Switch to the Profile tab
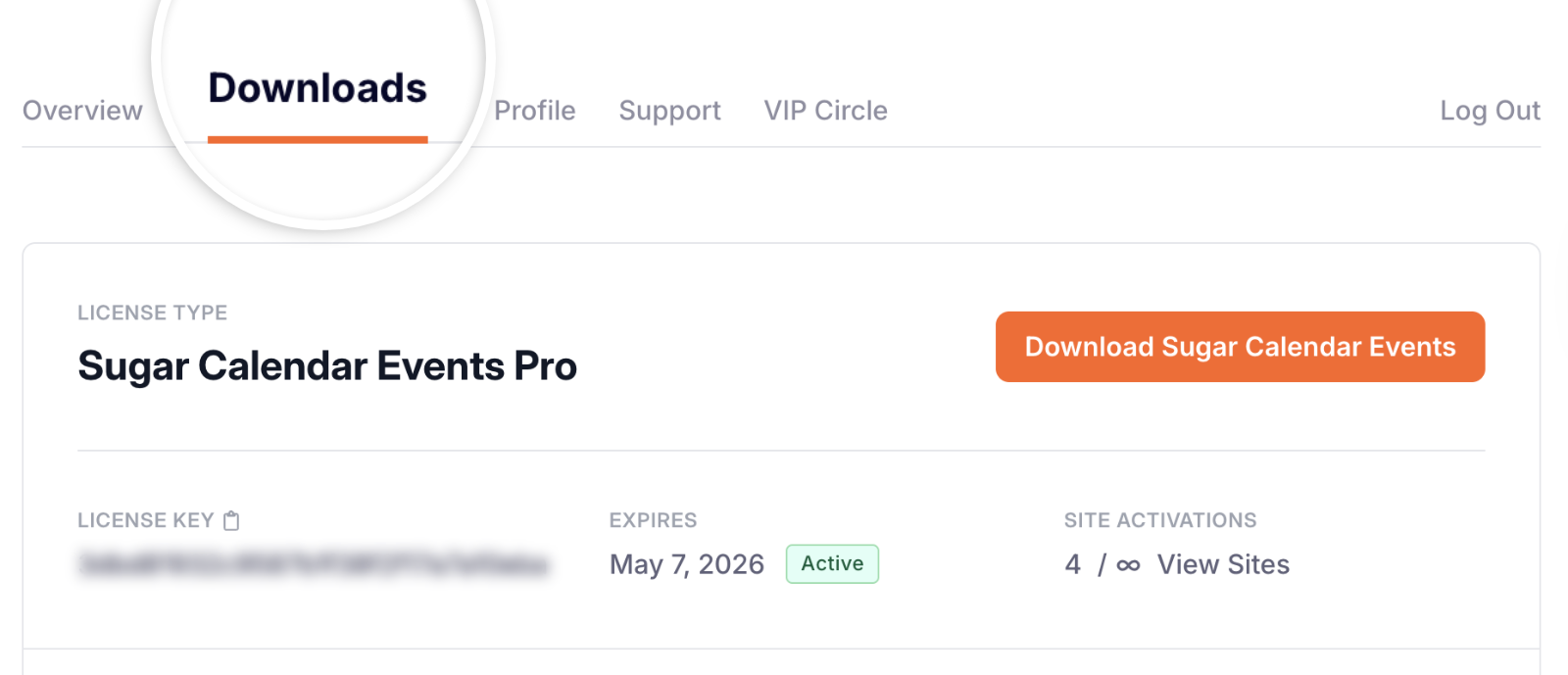Viewport: 1568px width, 675px height. point(535,111)
